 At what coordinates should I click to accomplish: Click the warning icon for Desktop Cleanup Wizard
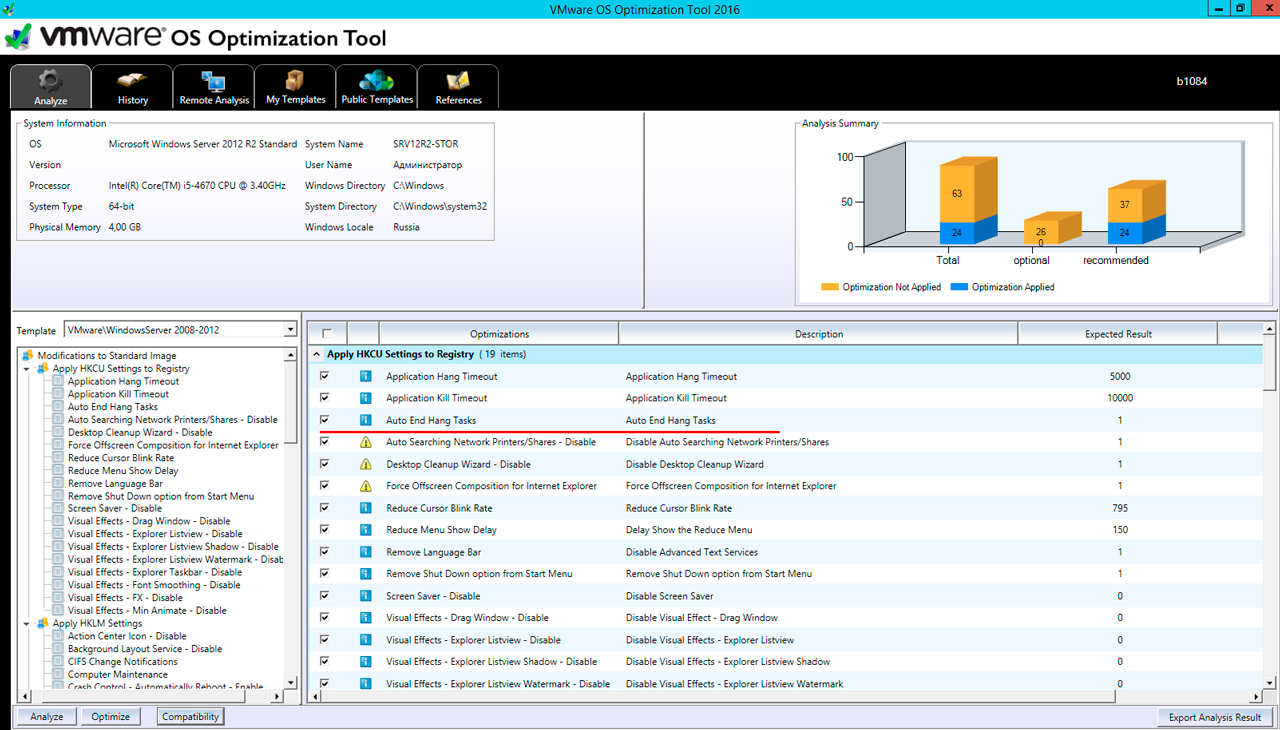click(366, 464)
